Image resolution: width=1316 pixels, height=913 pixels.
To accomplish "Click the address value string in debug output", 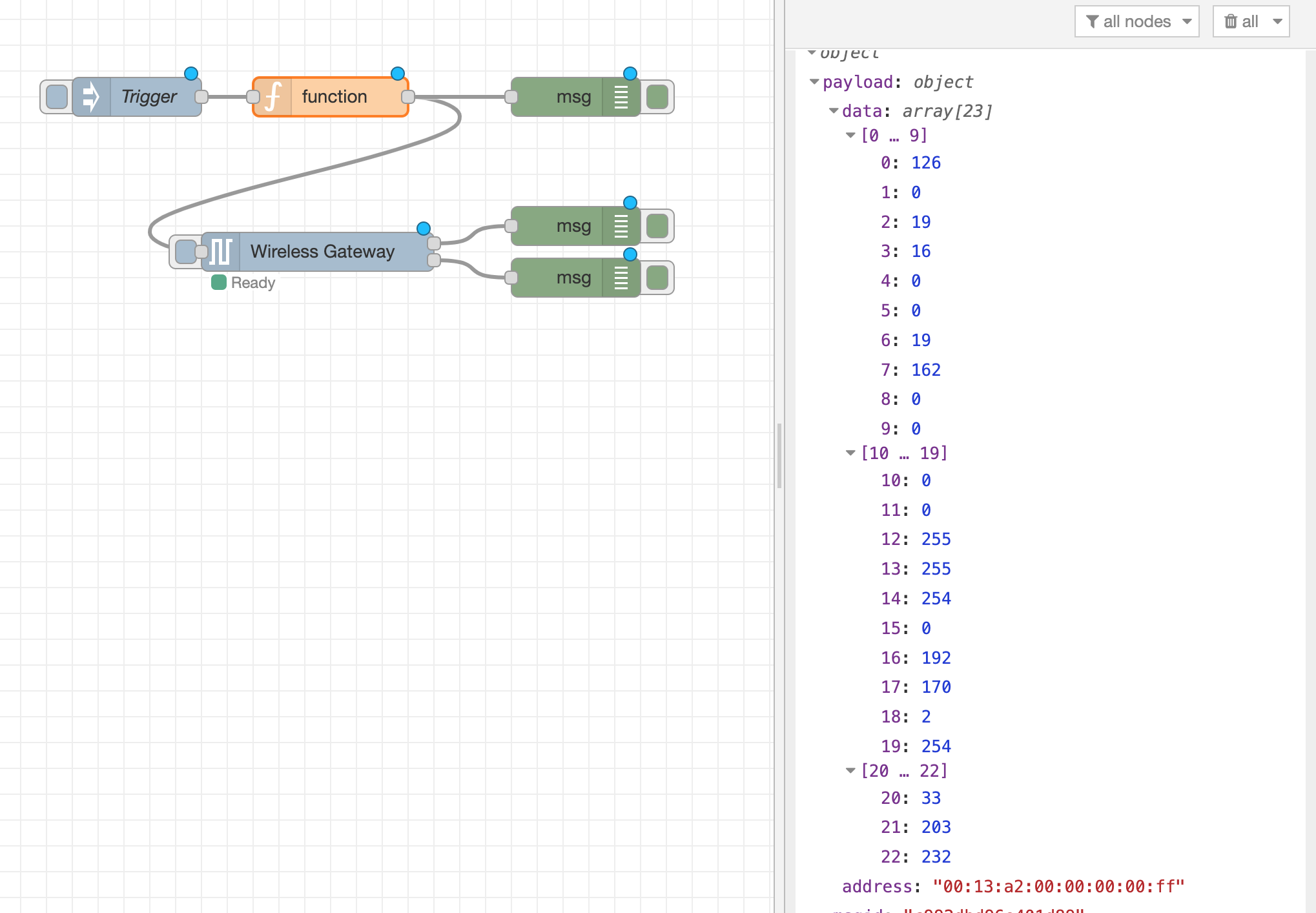I will [x=1058, y=887].
